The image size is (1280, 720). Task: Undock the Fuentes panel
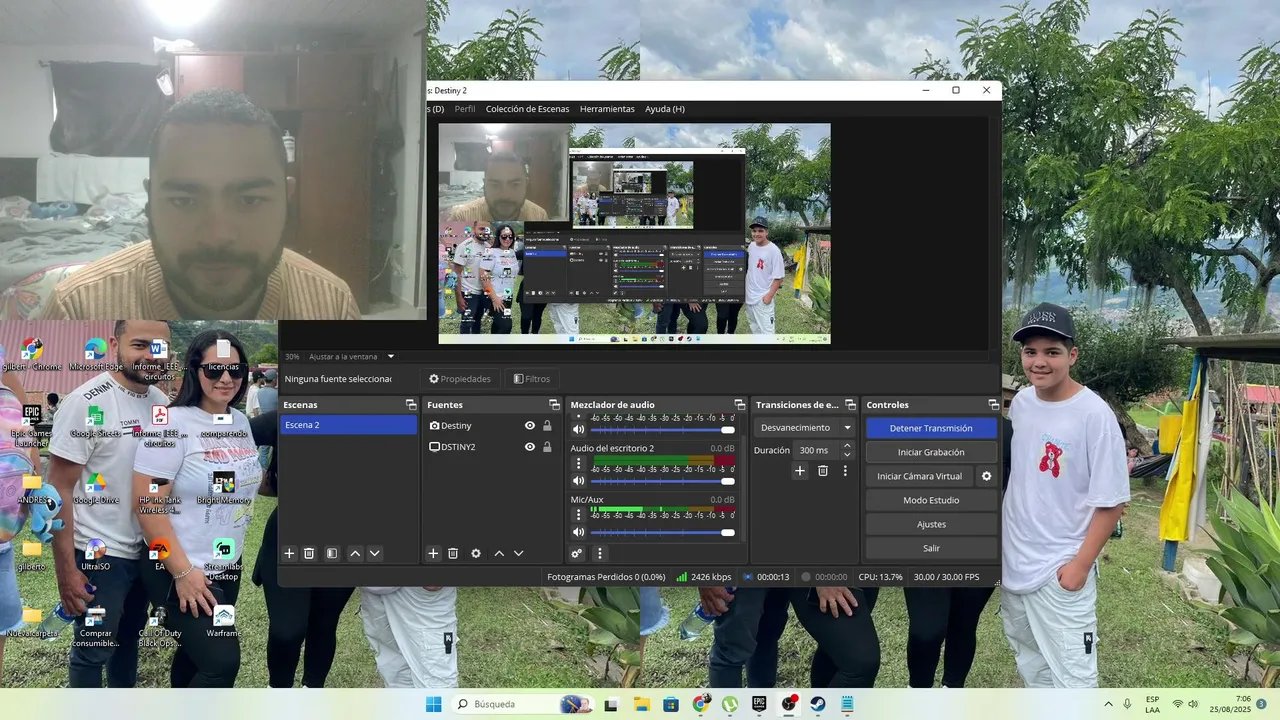[x=554, y=405]
